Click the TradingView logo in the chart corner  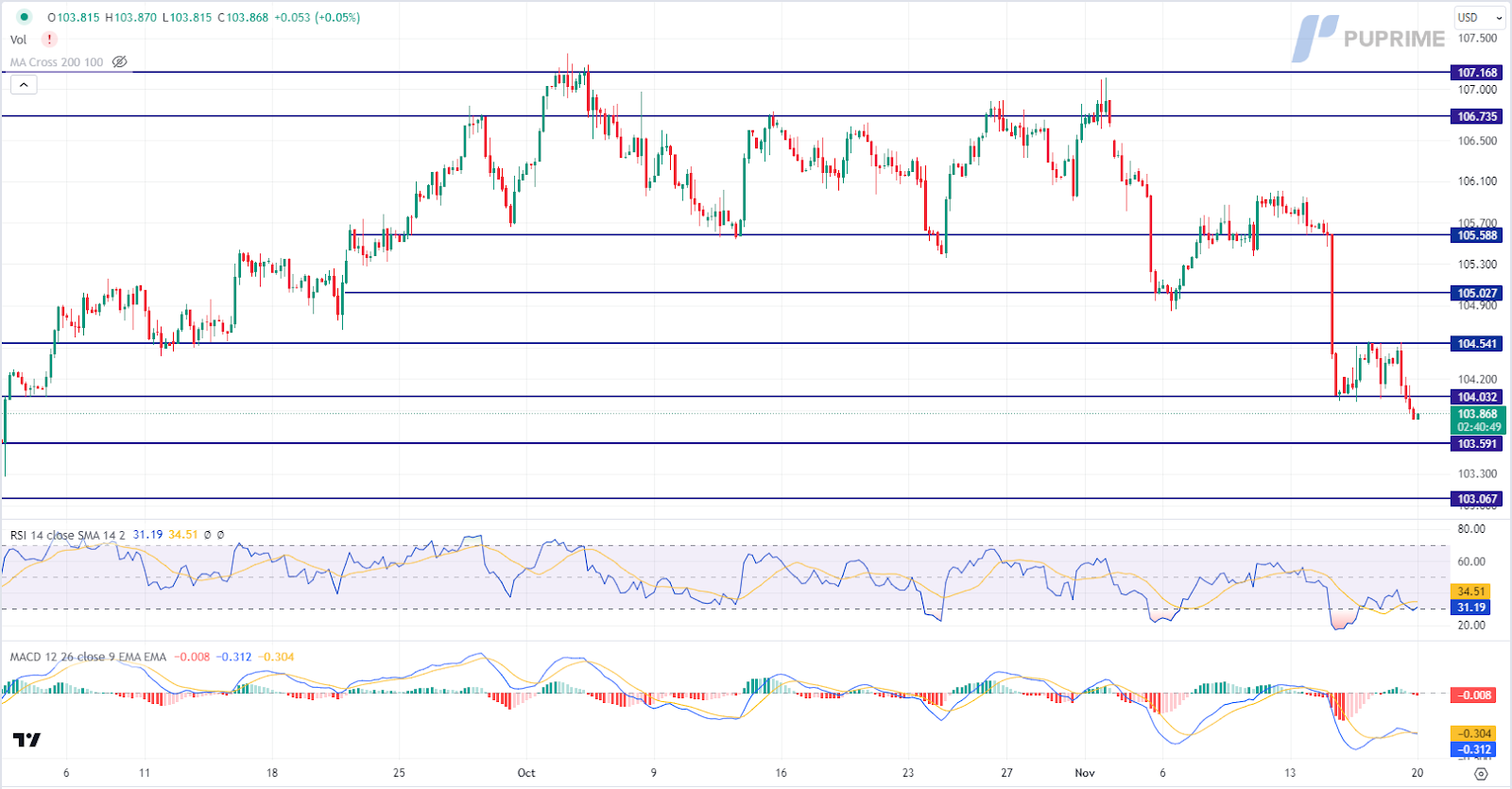26,740
